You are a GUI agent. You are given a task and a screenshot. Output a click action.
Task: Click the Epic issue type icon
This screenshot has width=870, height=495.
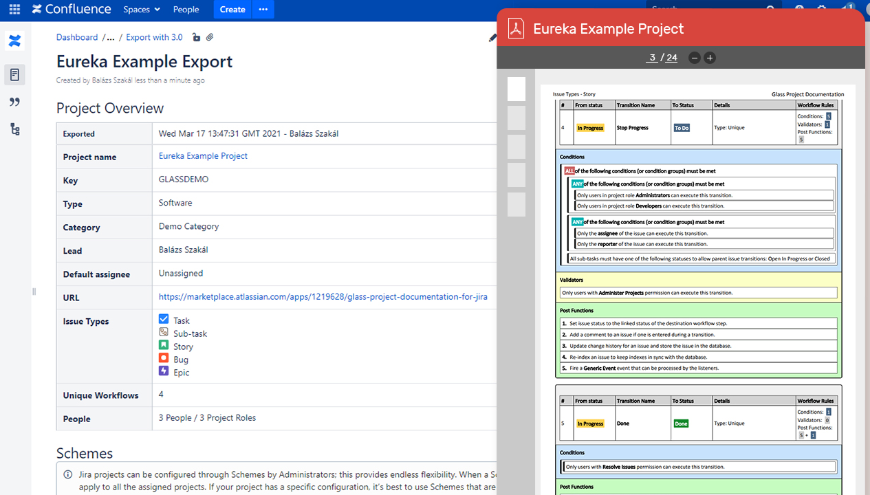click(x=164, y=370)
